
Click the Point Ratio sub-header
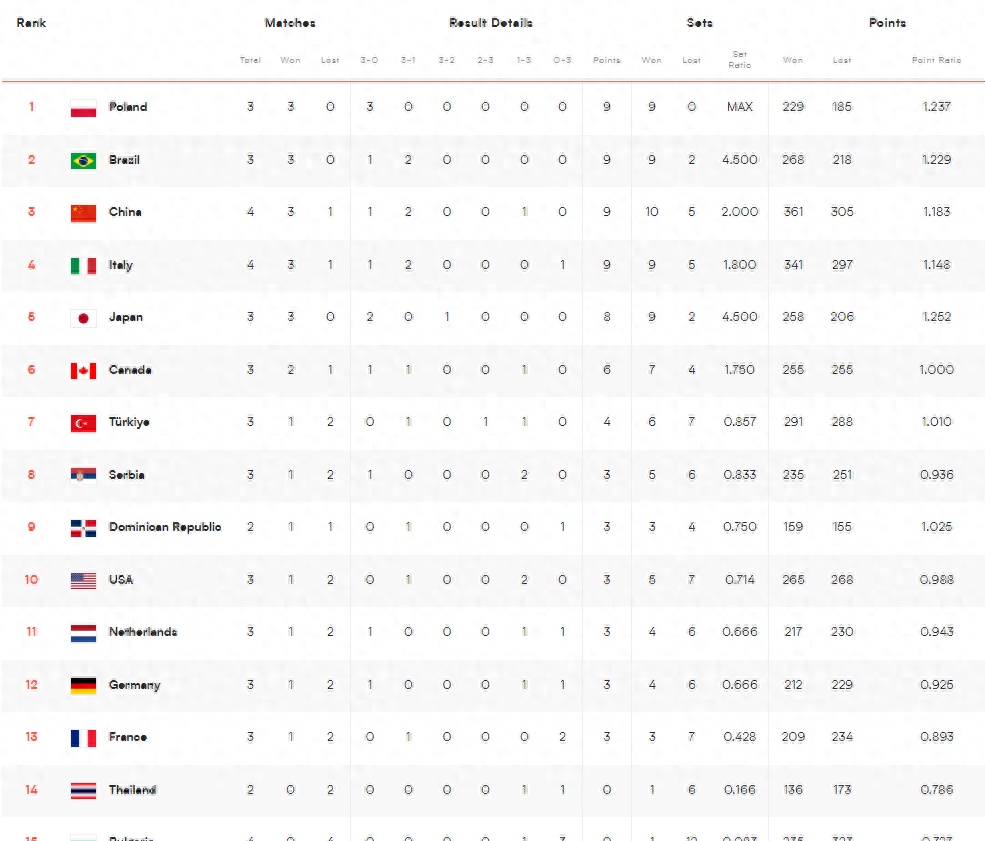click(936, 60)
